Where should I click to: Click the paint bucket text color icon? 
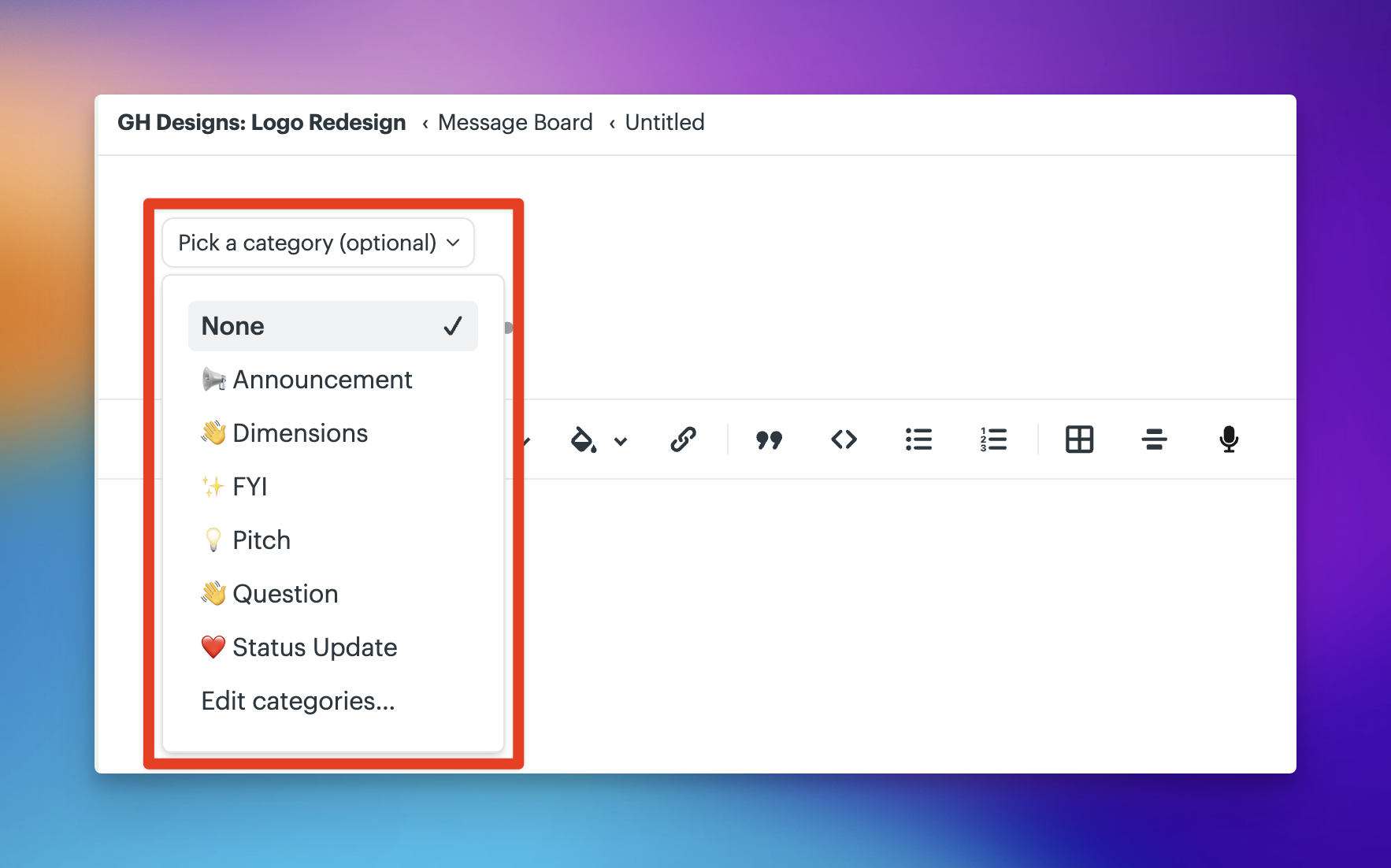click(584, 440)
